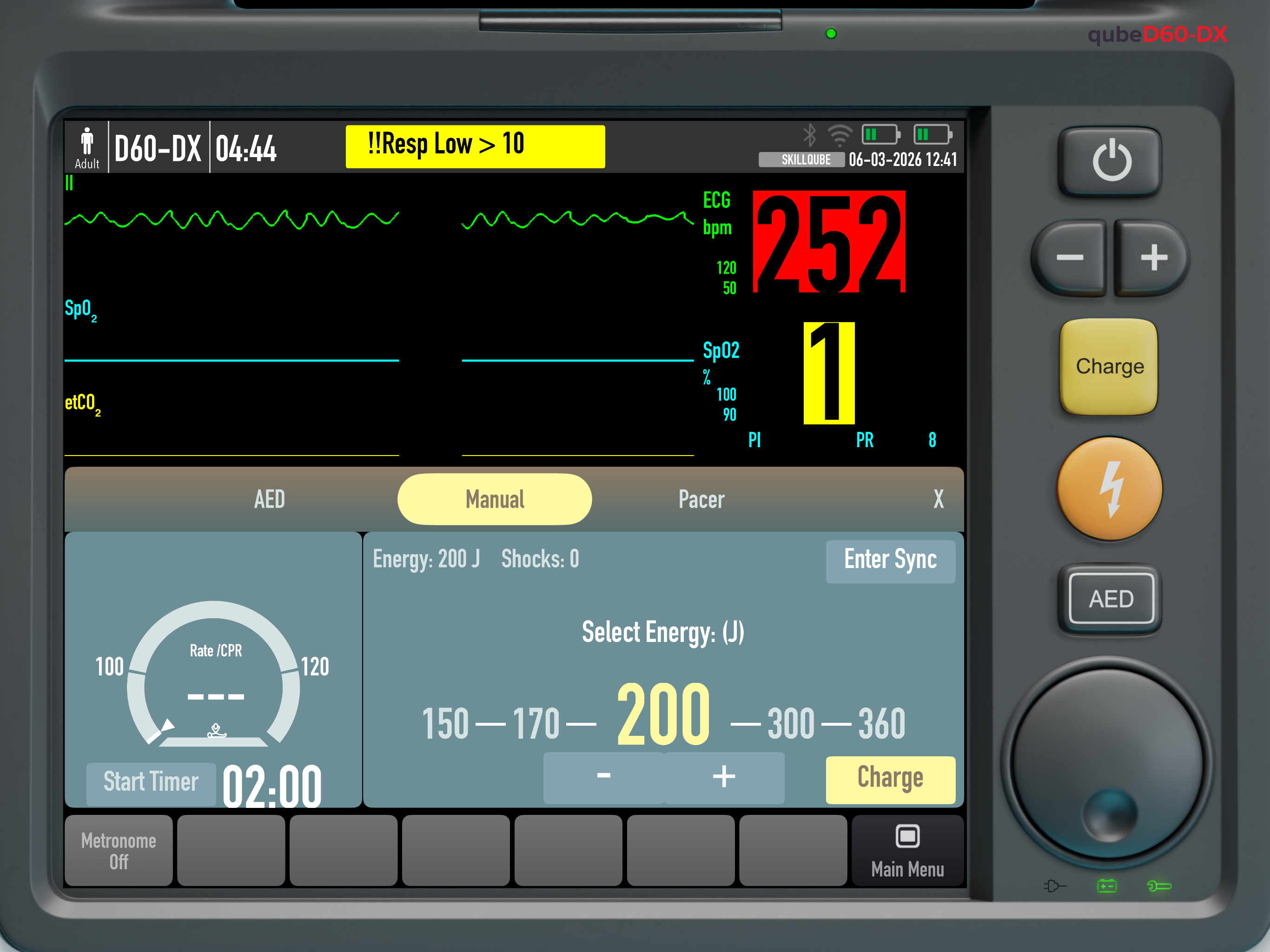Click the date and time 06-03-2026 12:41
1270x952 pixels.
coord(903,159)
